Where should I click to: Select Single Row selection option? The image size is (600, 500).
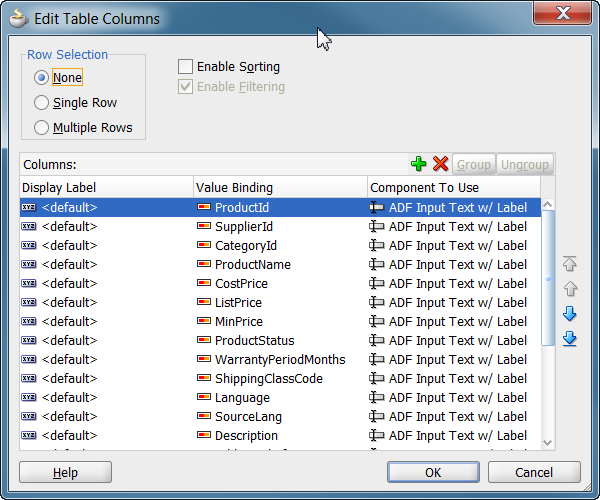point(41,103)
